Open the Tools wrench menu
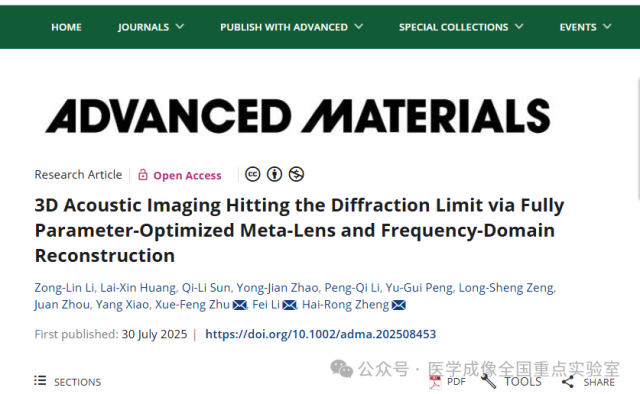Screen dimensions: 640x394 [488, 381]
